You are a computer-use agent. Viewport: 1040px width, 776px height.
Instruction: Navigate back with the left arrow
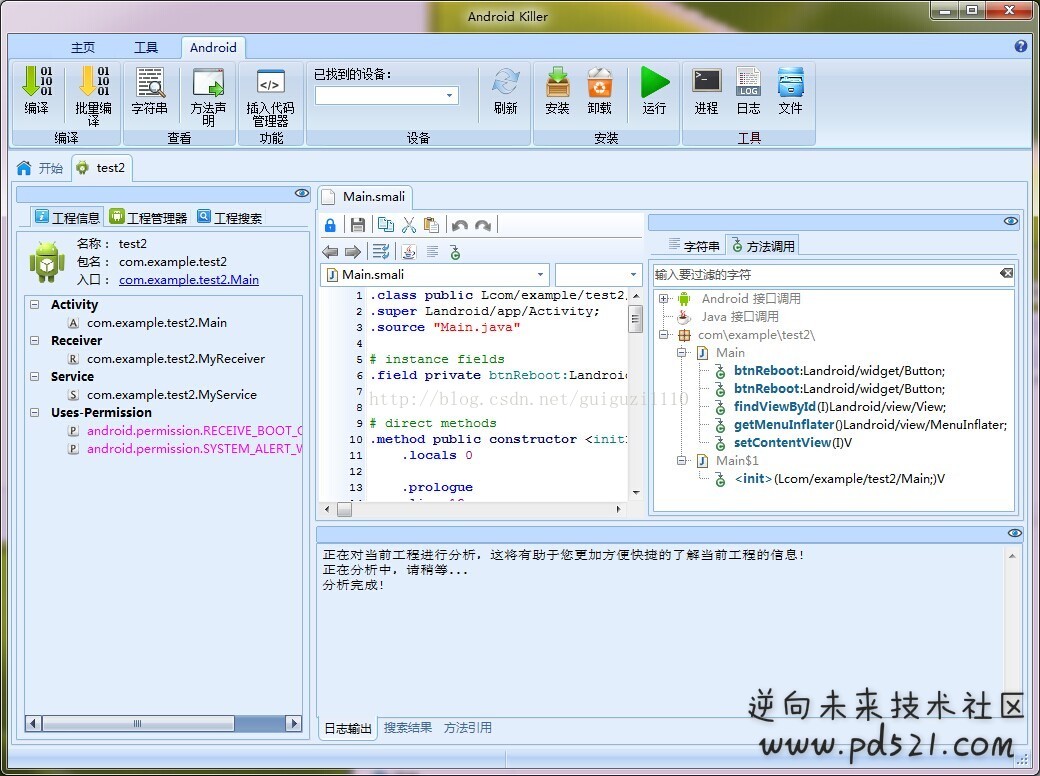click(x=330, y=252)
